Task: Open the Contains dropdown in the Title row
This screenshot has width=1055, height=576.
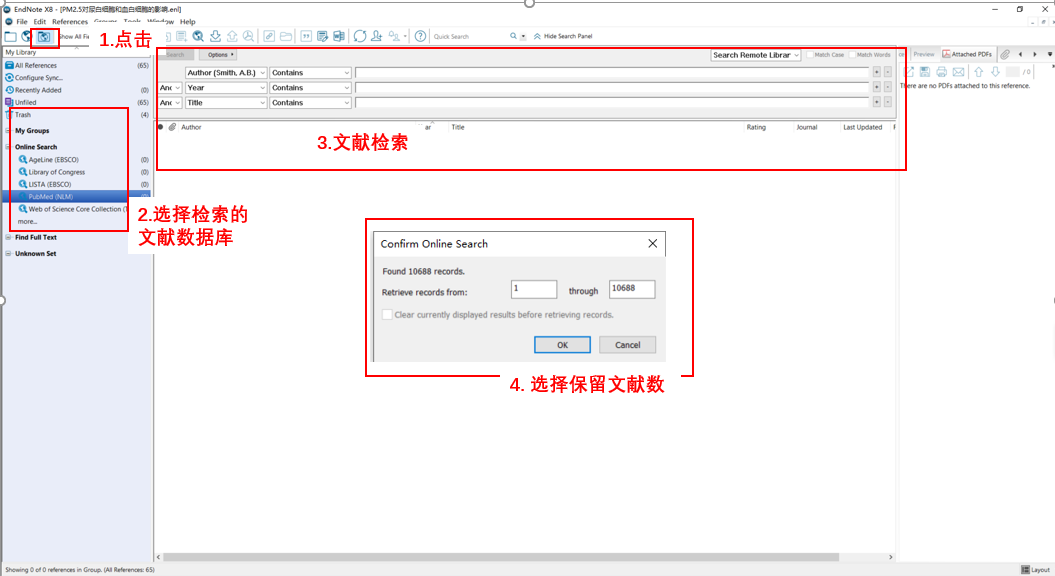Action: (311, 103)
